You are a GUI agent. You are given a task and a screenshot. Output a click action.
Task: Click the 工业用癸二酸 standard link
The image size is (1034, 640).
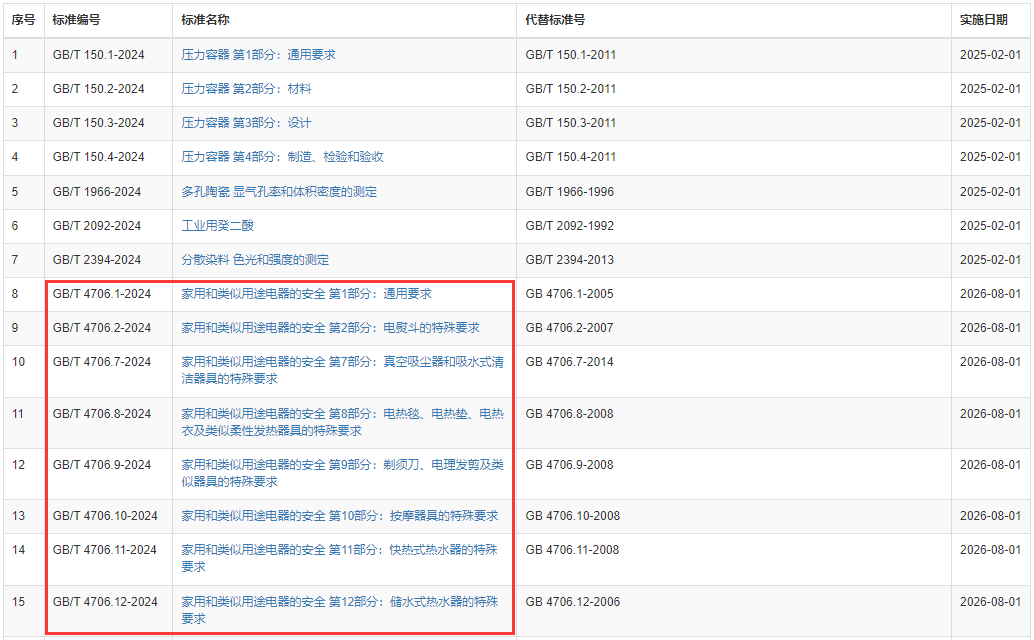217,226
